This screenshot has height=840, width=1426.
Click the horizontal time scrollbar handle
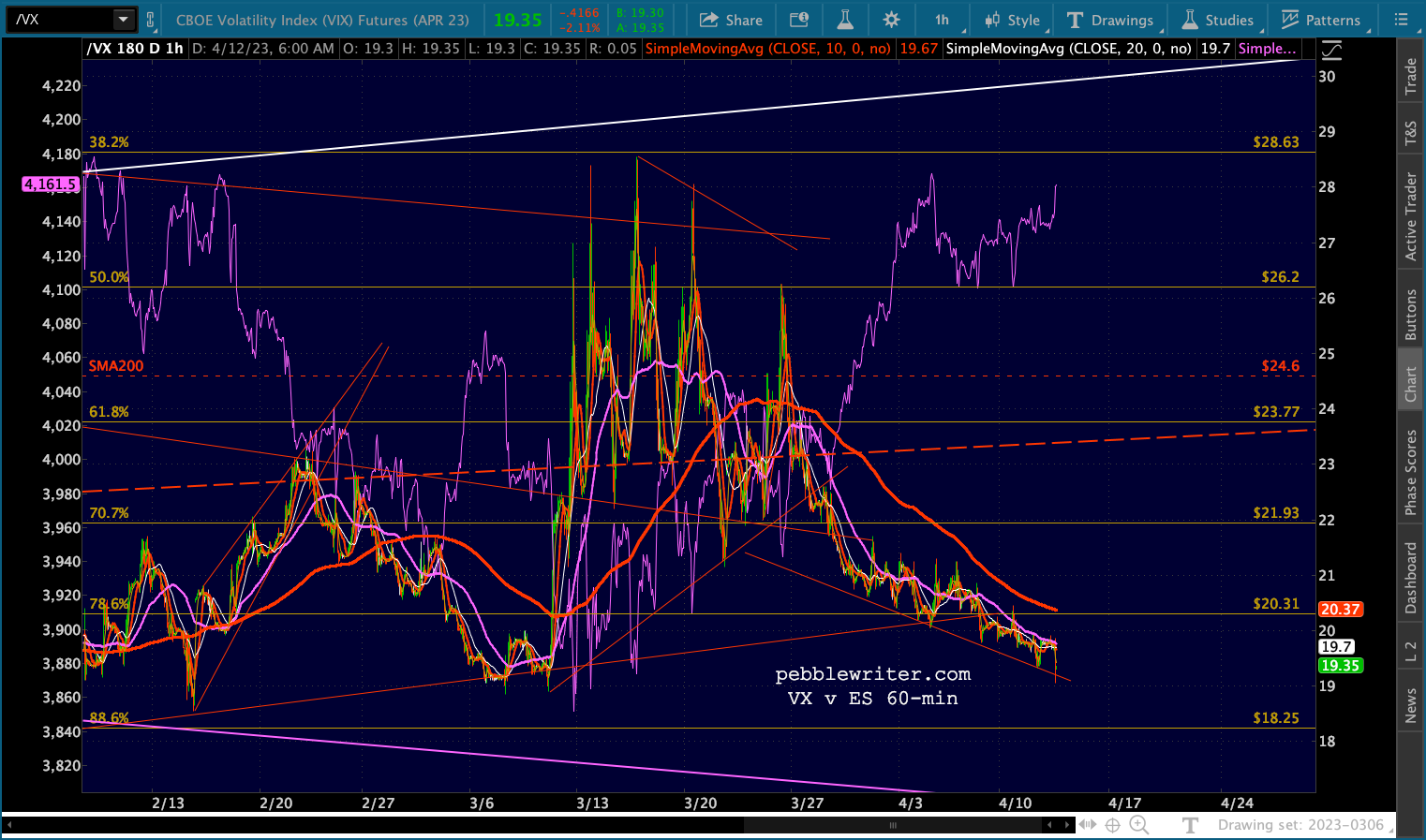click(892, 825)
